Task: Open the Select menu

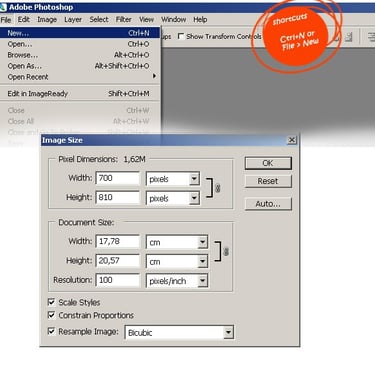Action: point(99,20)
